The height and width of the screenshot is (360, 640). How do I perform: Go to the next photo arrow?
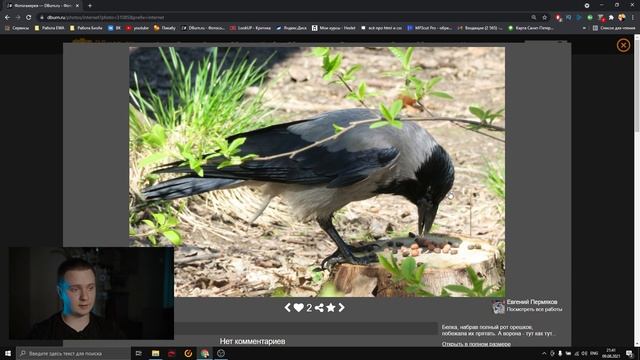[341, 307]
